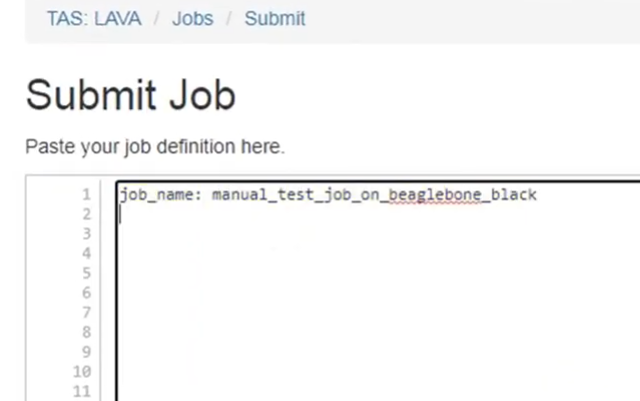Click line number 6 in the gutter

click(x=87, y=293)
